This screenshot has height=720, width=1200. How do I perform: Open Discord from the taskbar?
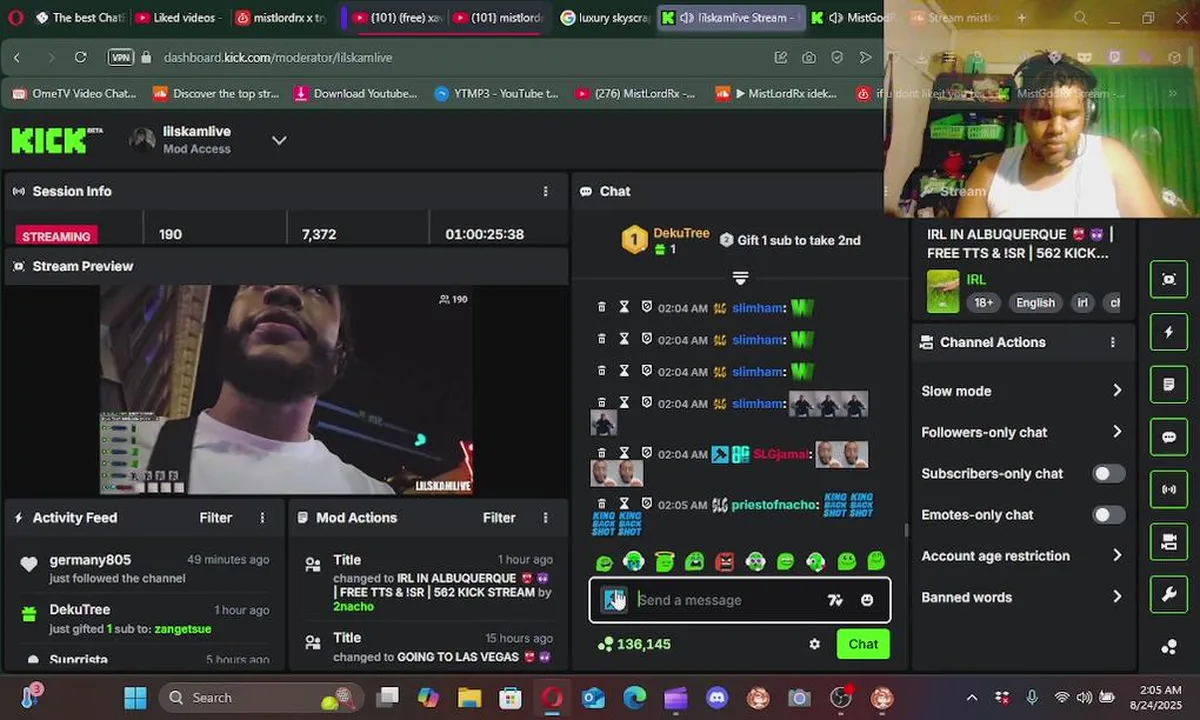point(716,698)
